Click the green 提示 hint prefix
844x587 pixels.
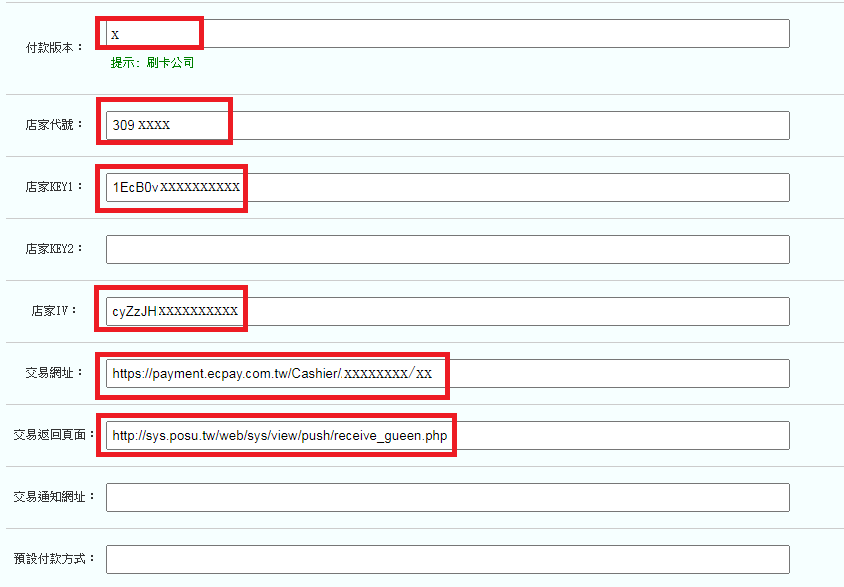(x=124, y=63)
